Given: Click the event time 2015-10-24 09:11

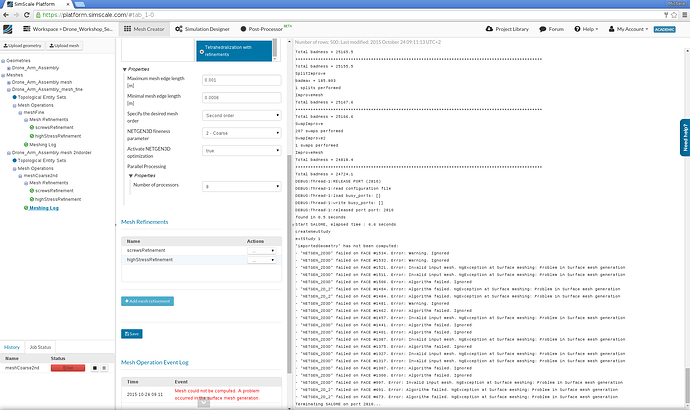Looking at the screenshot, I should click(145, 395).
